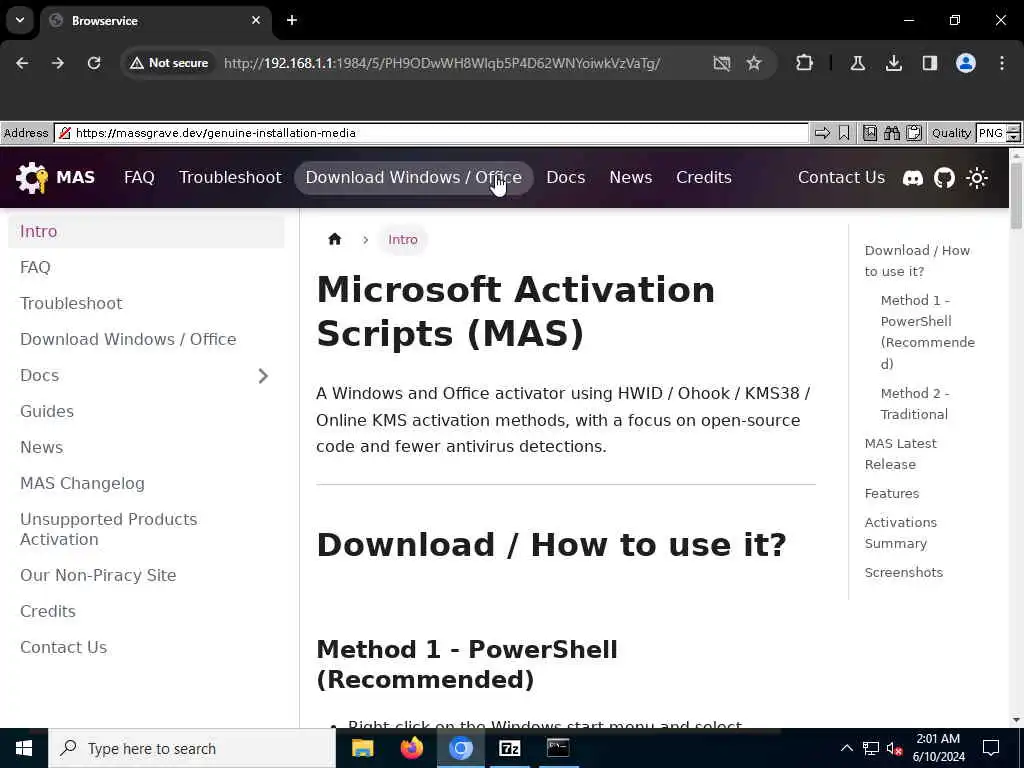
Task: Open Troubleshoot in top navigation
Action: [x=230, y=178]
